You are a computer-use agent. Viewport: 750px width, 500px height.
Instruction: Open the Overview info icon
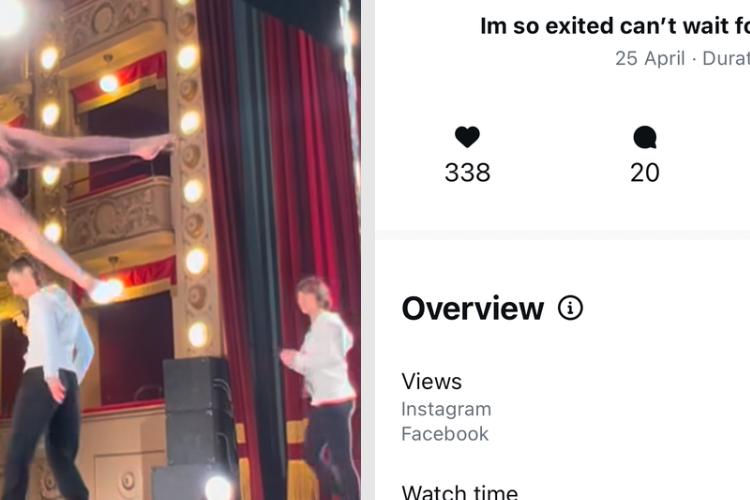tap(570, 308)
